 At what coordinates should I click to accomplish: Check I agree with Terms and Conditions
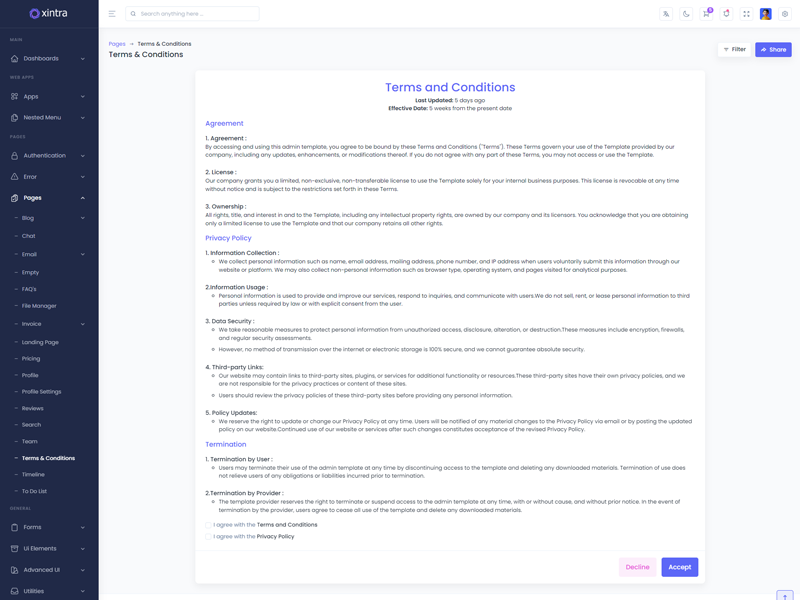pos(209,525)
